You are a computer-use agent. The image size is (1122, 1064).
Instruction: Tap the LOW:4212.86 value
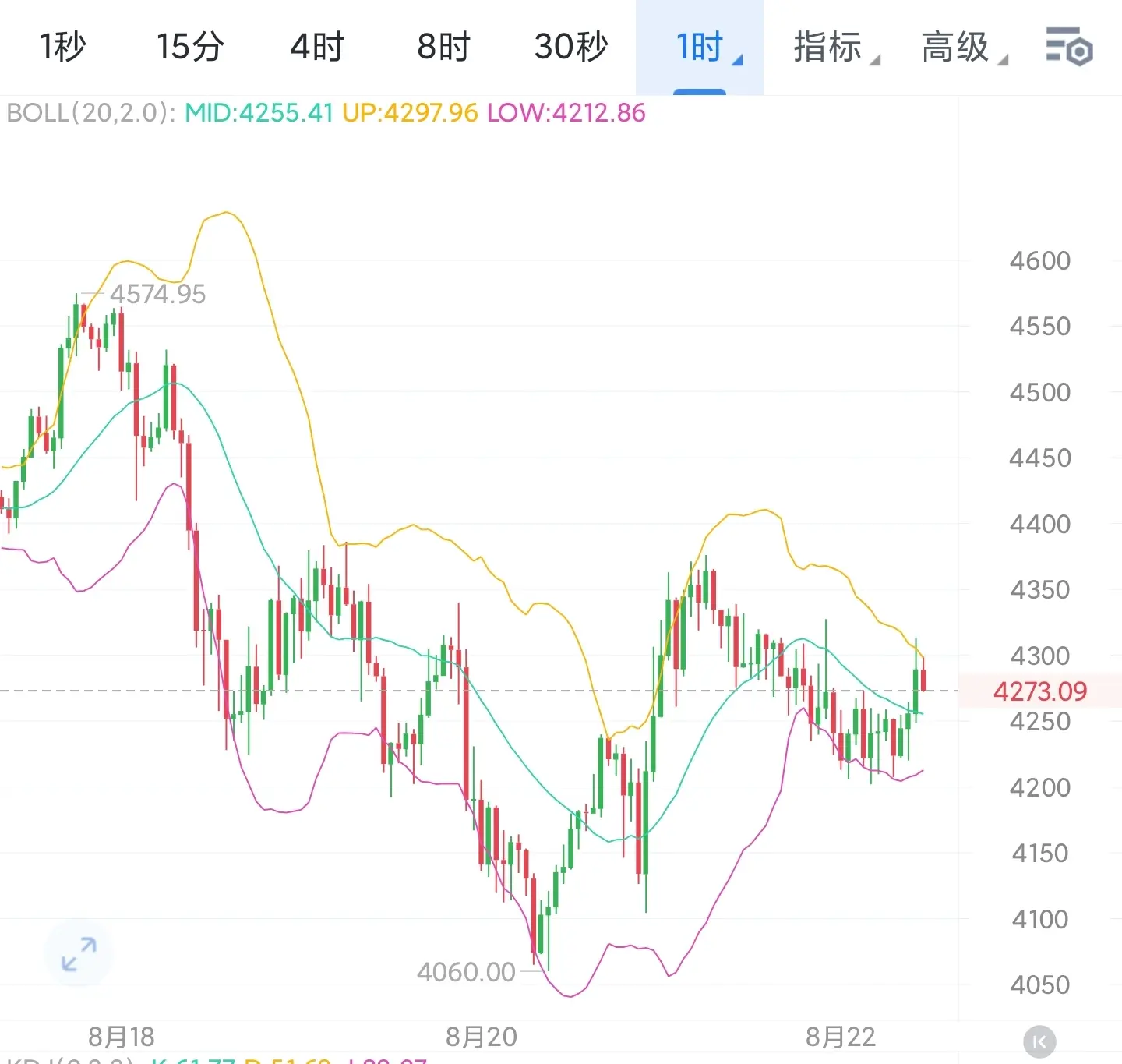coord(566,113)
